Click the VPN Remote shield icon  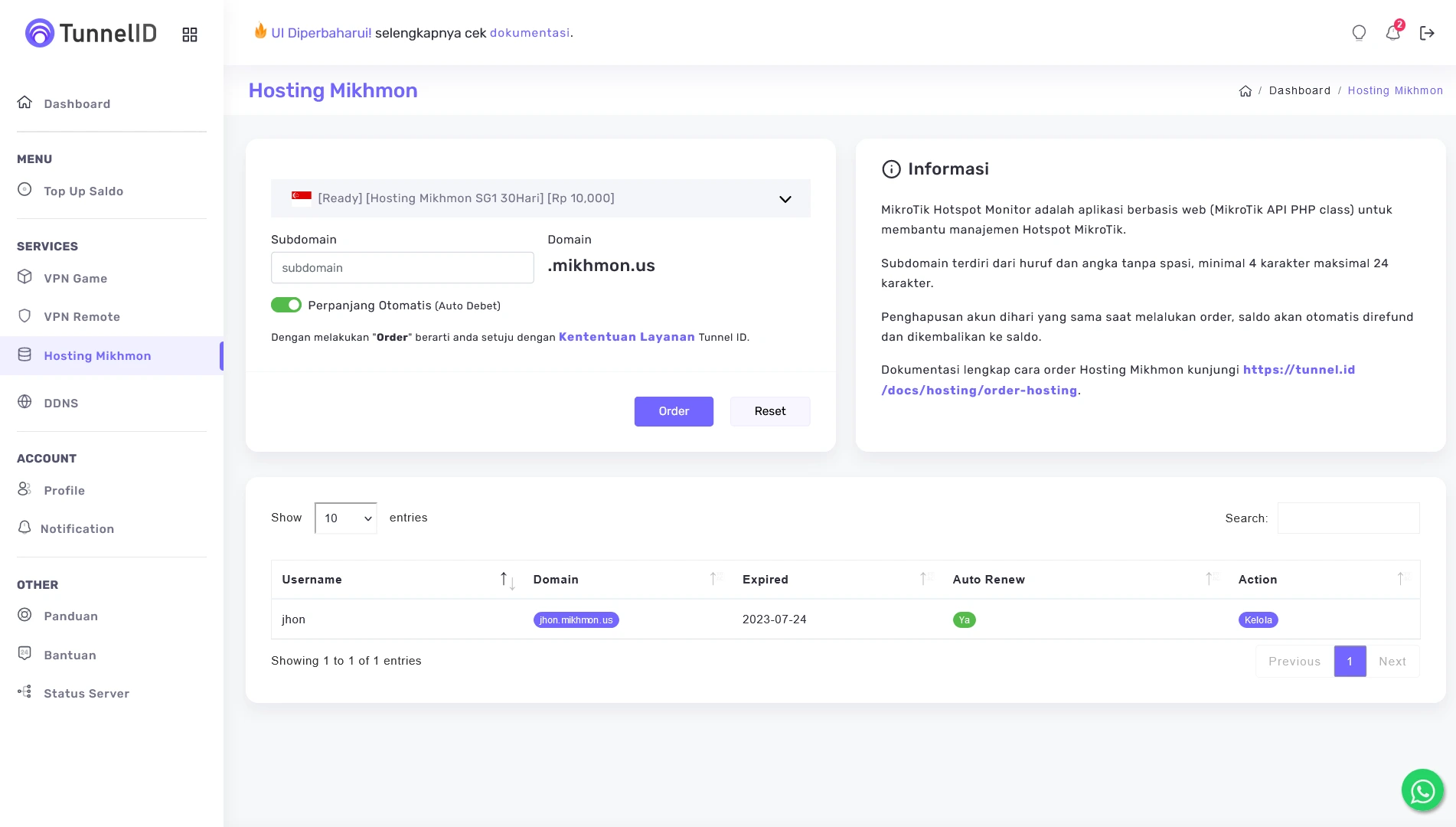point(24,315)
